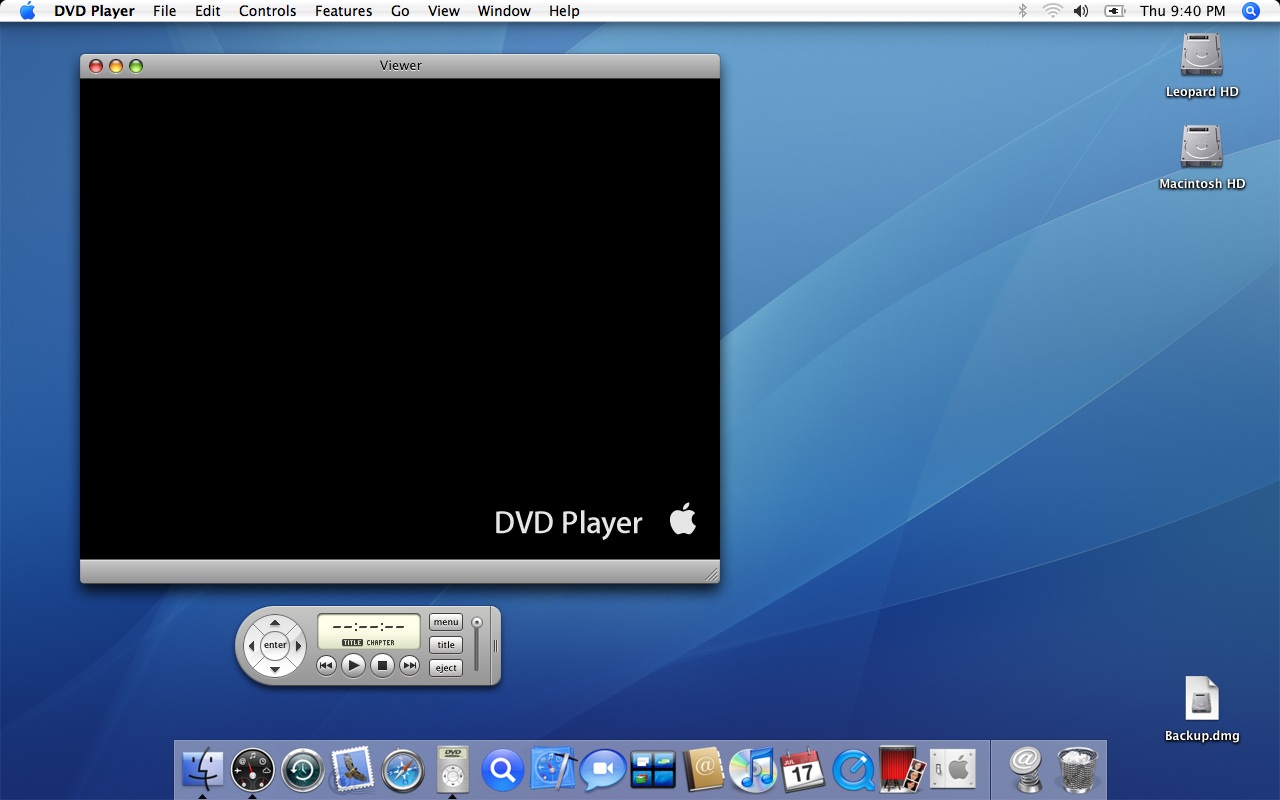Image resolution: width=1280 pixels, height=800 pixels.
Task: Click the battery status icon in menu bar
Action: tap(1115, 11)
